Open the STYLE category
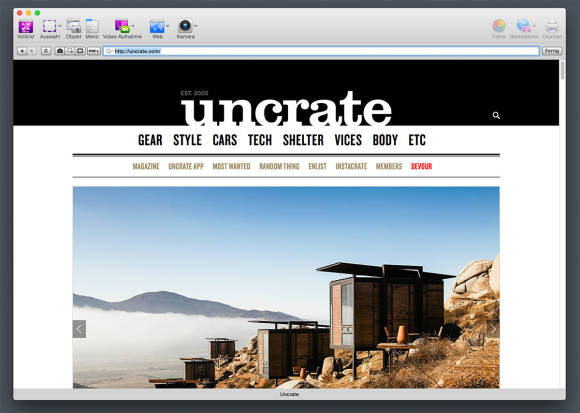The height and width of the screenshot is (413, 580). (188, 140)
